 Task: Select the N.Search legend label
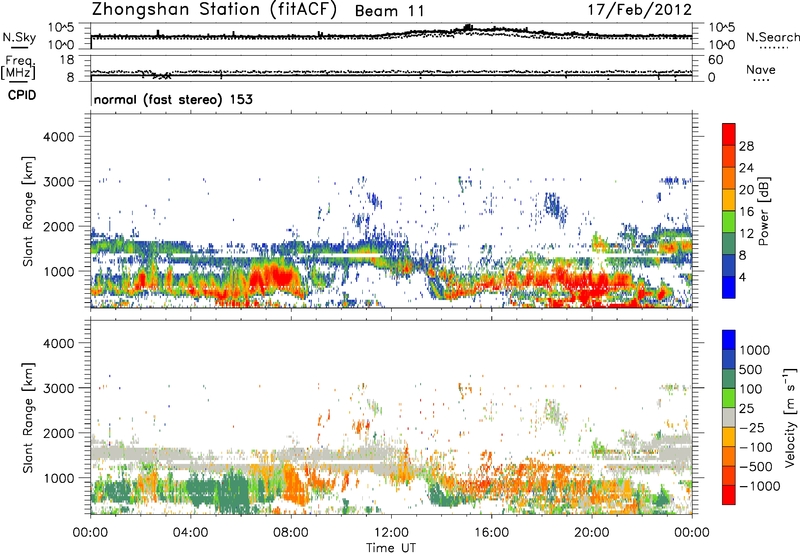pos(772,37)
